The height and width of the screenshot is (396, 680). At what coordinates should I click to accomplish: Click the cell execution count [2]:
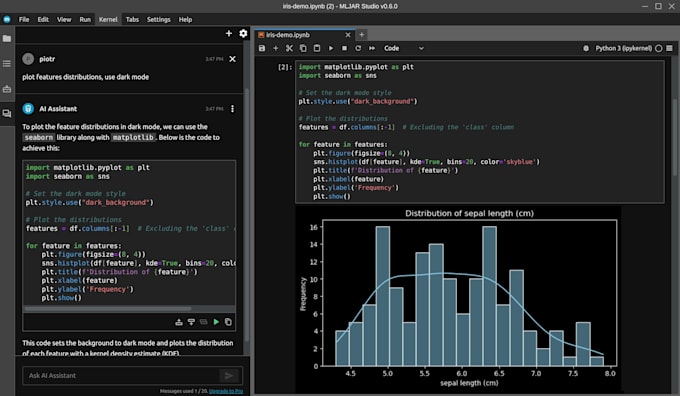[285, 67]
